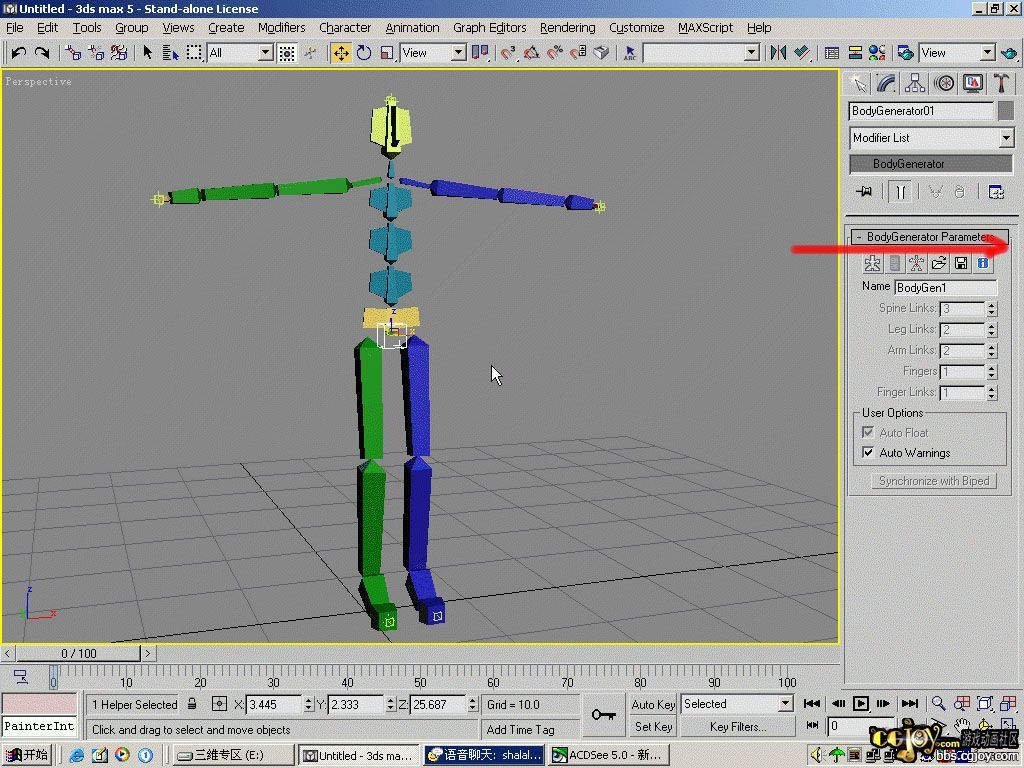The width and height of the screenshot is (1024, 768).
Task: Activate the Select and Link tool
Action: click(72, 53)
